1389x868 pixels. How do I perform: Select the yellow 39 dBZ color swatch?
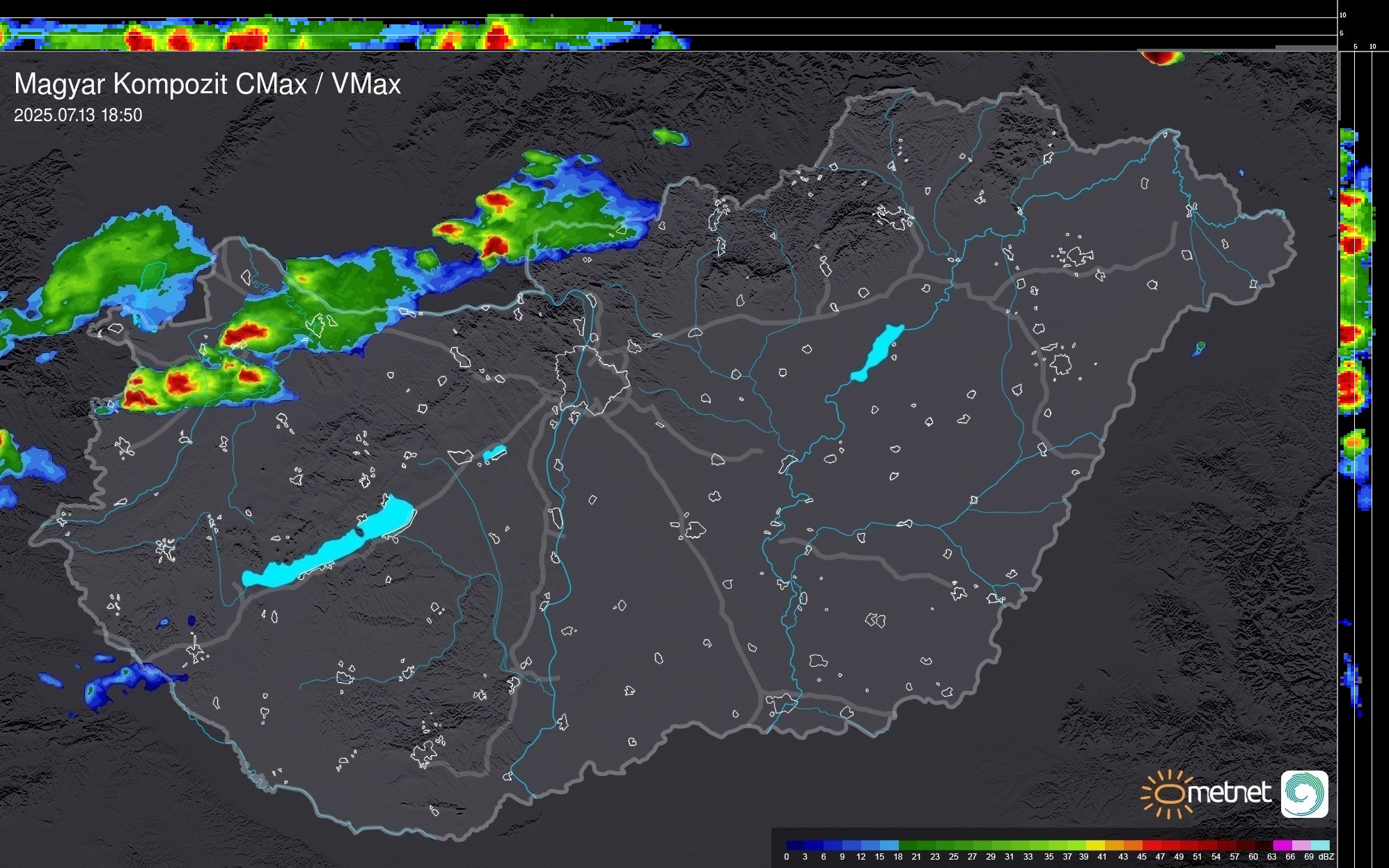click(1095, 845)
